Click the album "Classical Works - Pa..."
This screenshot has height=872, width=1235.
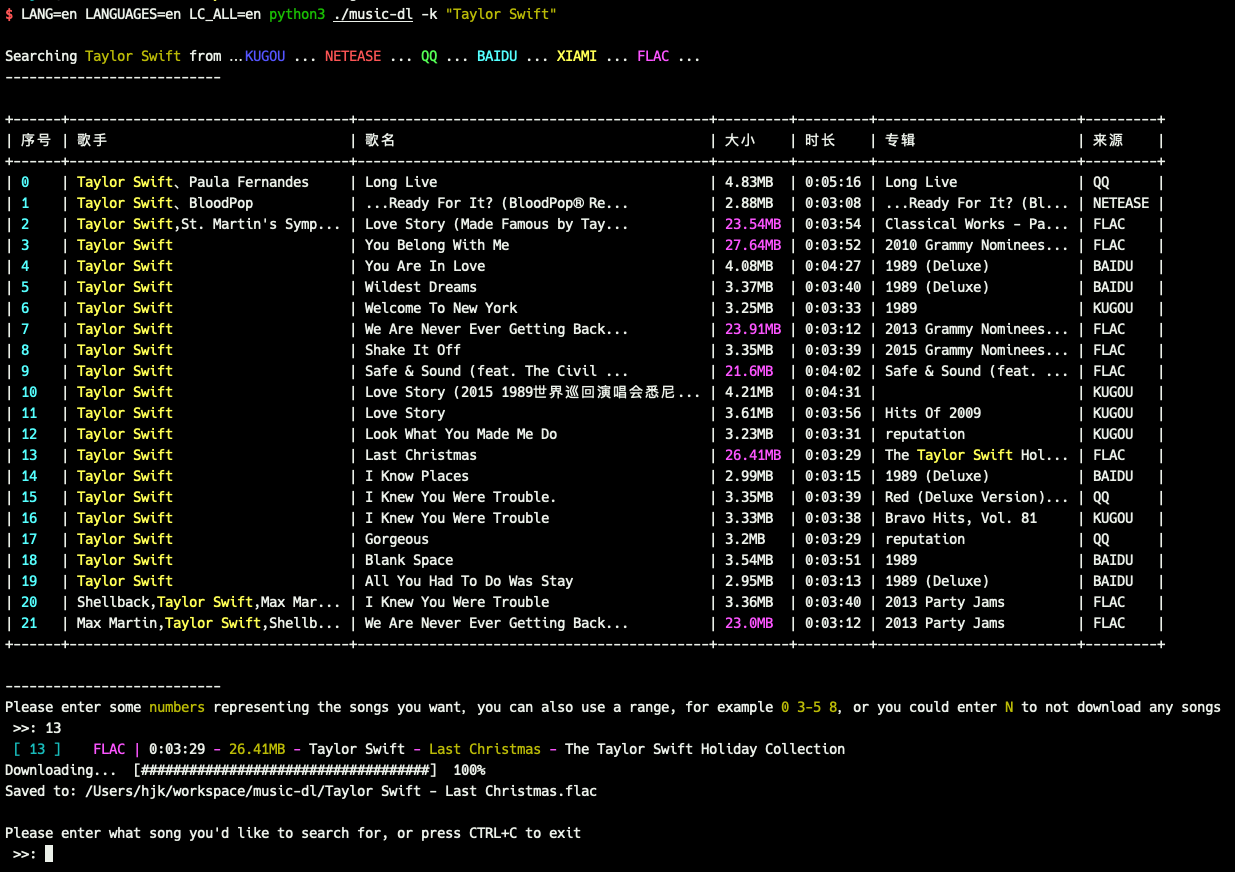coord(977,224)
